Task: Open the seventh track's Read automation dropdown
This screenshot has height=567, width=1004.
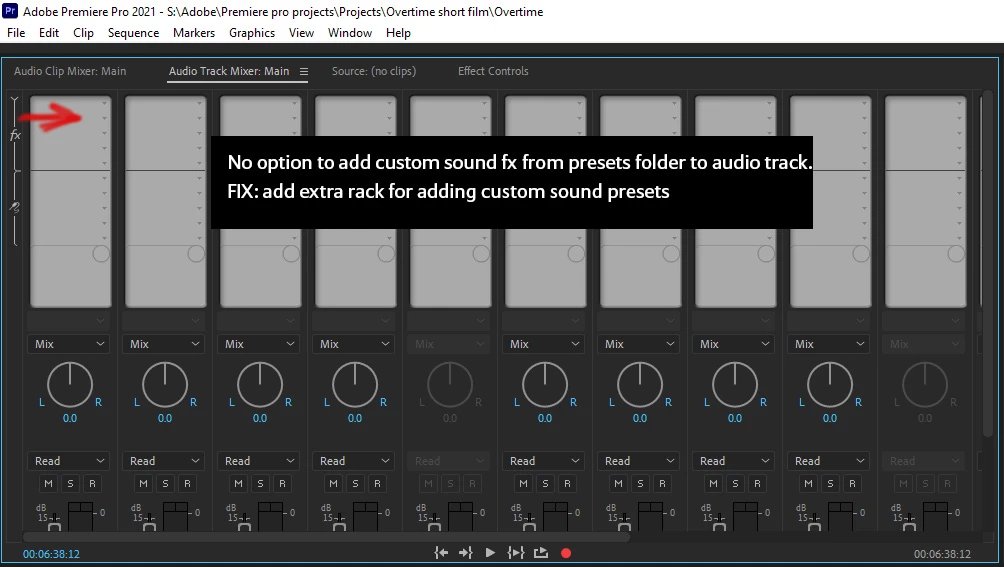Action: 638,461
